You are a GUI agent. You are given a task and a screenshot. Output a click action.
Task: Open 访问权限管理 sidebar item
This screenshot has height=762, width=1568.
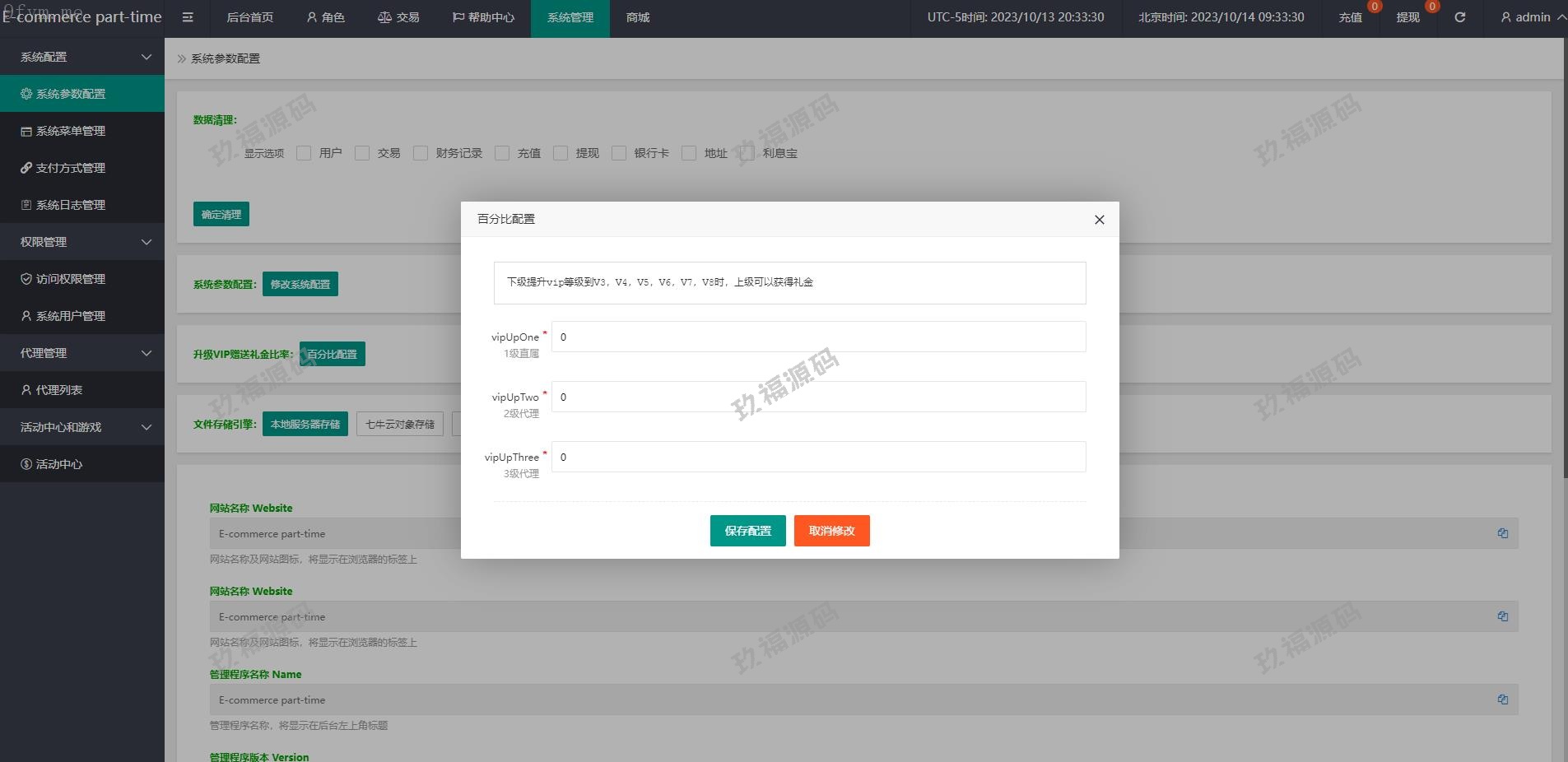(71, 279)
